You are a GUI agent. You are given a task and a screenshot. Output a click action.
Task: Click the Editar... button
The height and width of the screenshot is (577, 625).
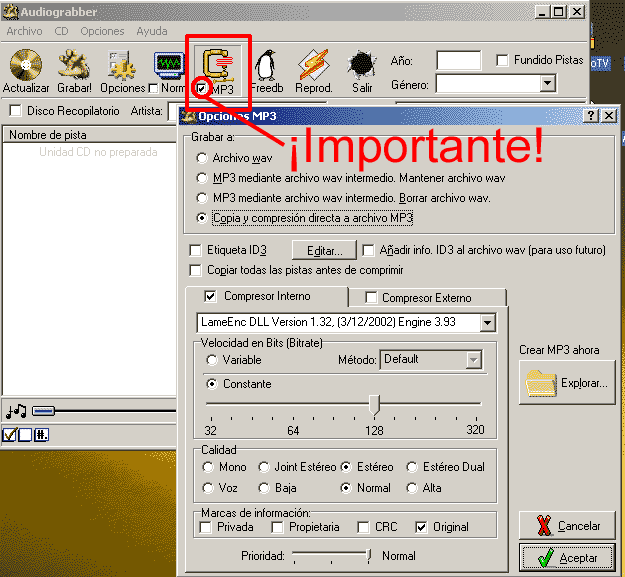click(x=324, y=251)
